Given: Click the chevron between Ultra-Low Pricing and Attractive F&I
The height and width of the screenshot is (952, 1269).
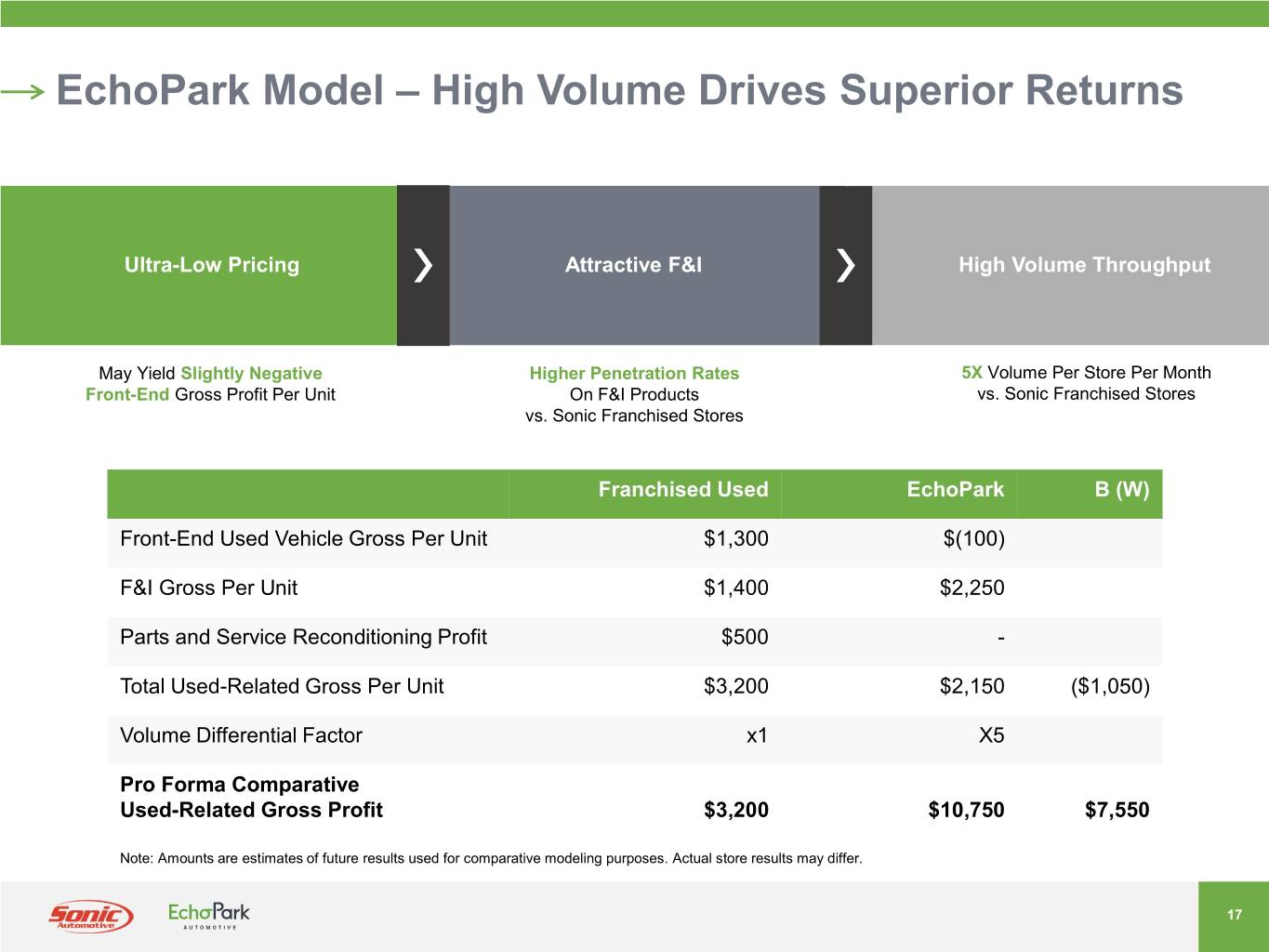Looking at the screenshot, I should tap(423, 265).
